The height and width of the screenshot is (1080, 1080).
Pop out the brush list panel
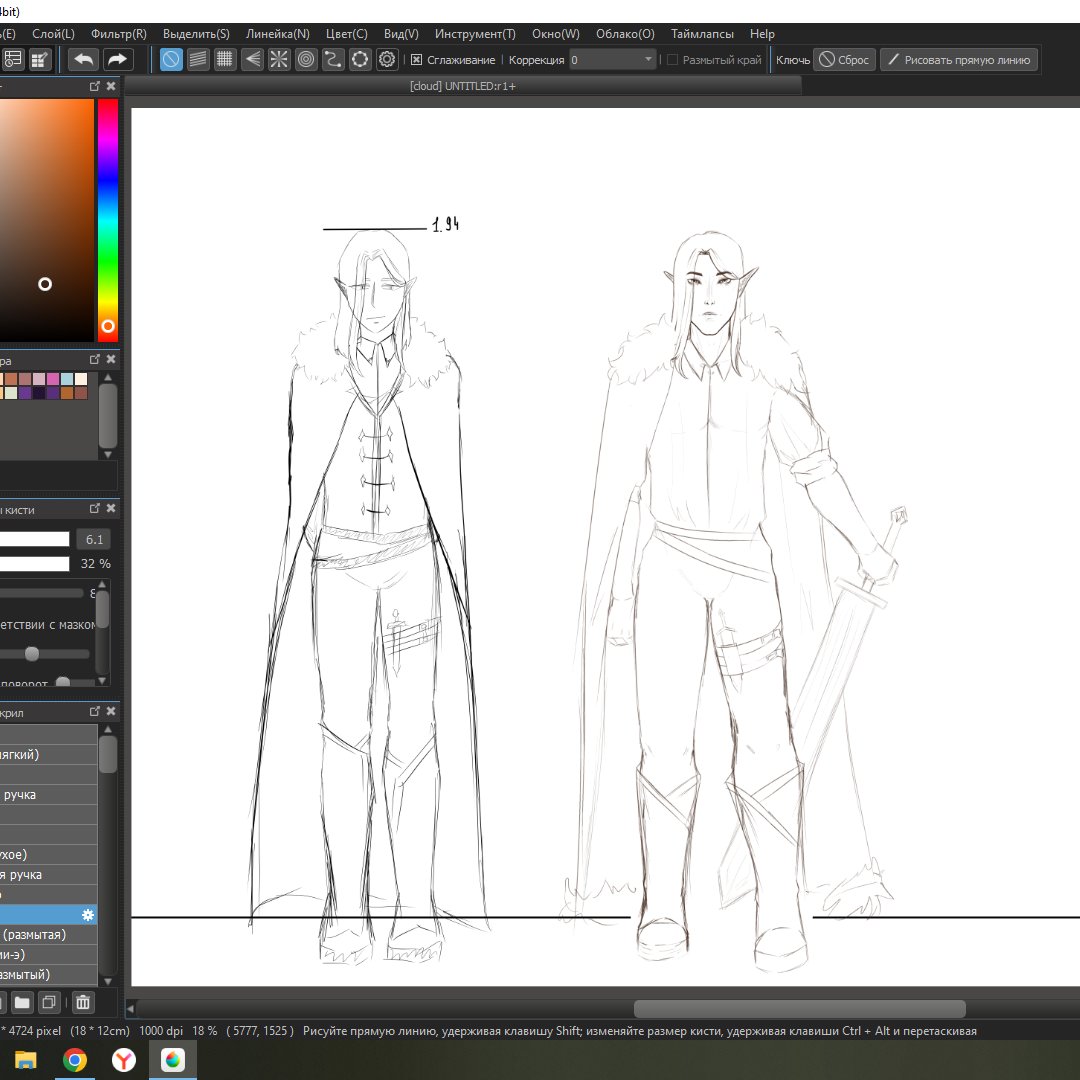click(95, 712)
